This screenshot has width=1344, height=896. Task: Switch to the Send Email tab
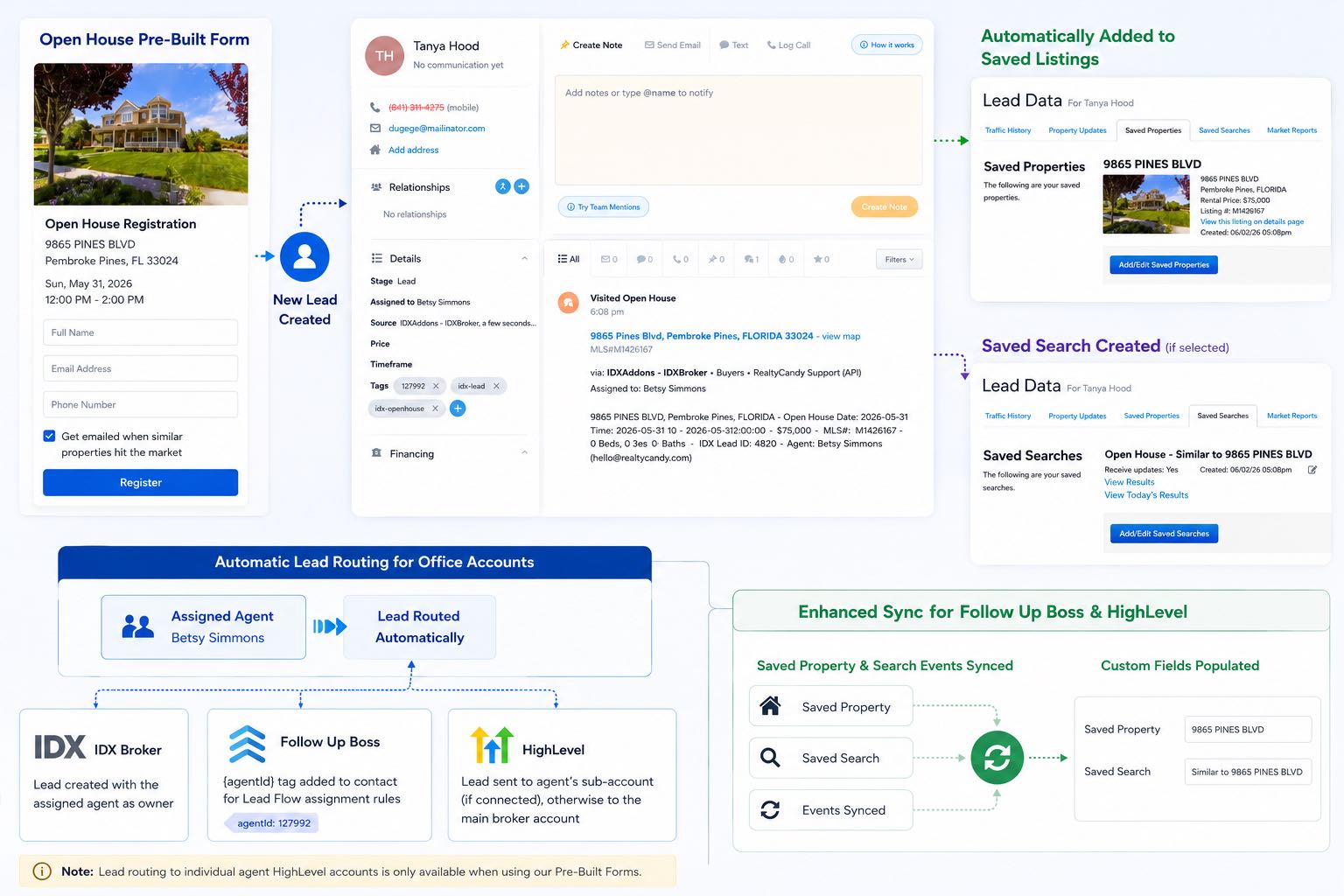(x=673, y=45)
